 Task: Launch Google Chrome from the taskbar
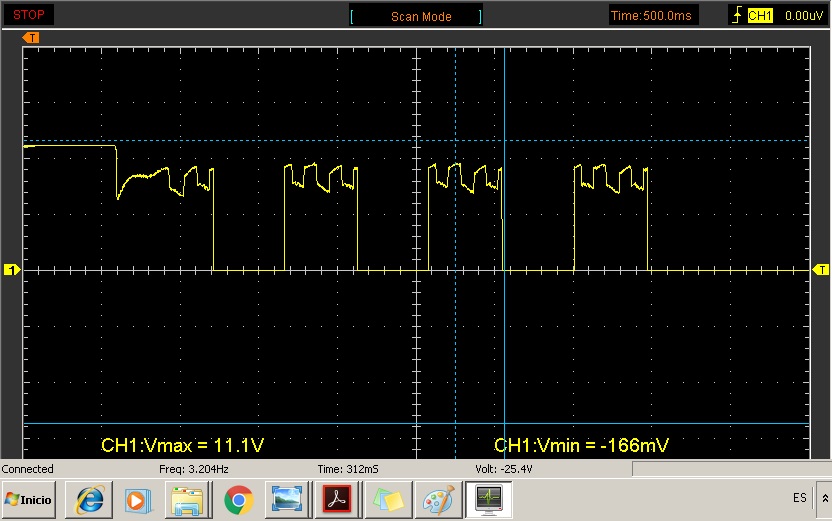(238, 498)
